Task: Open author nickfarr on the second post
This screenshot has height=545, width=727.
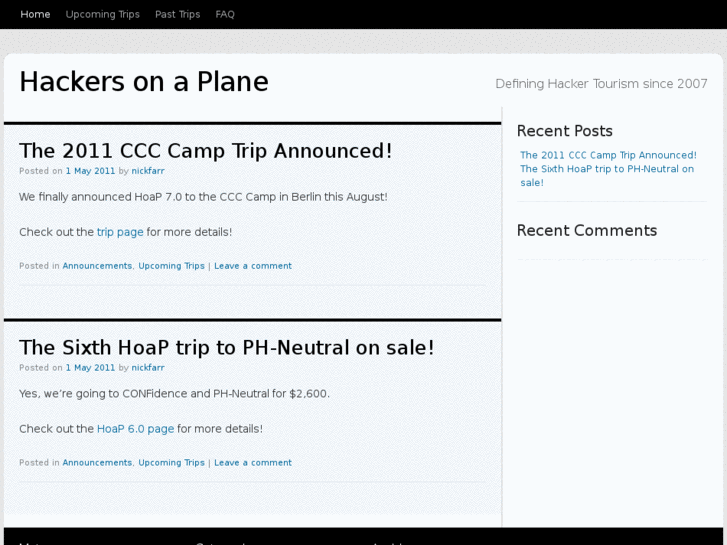Action: pos(148,368)
